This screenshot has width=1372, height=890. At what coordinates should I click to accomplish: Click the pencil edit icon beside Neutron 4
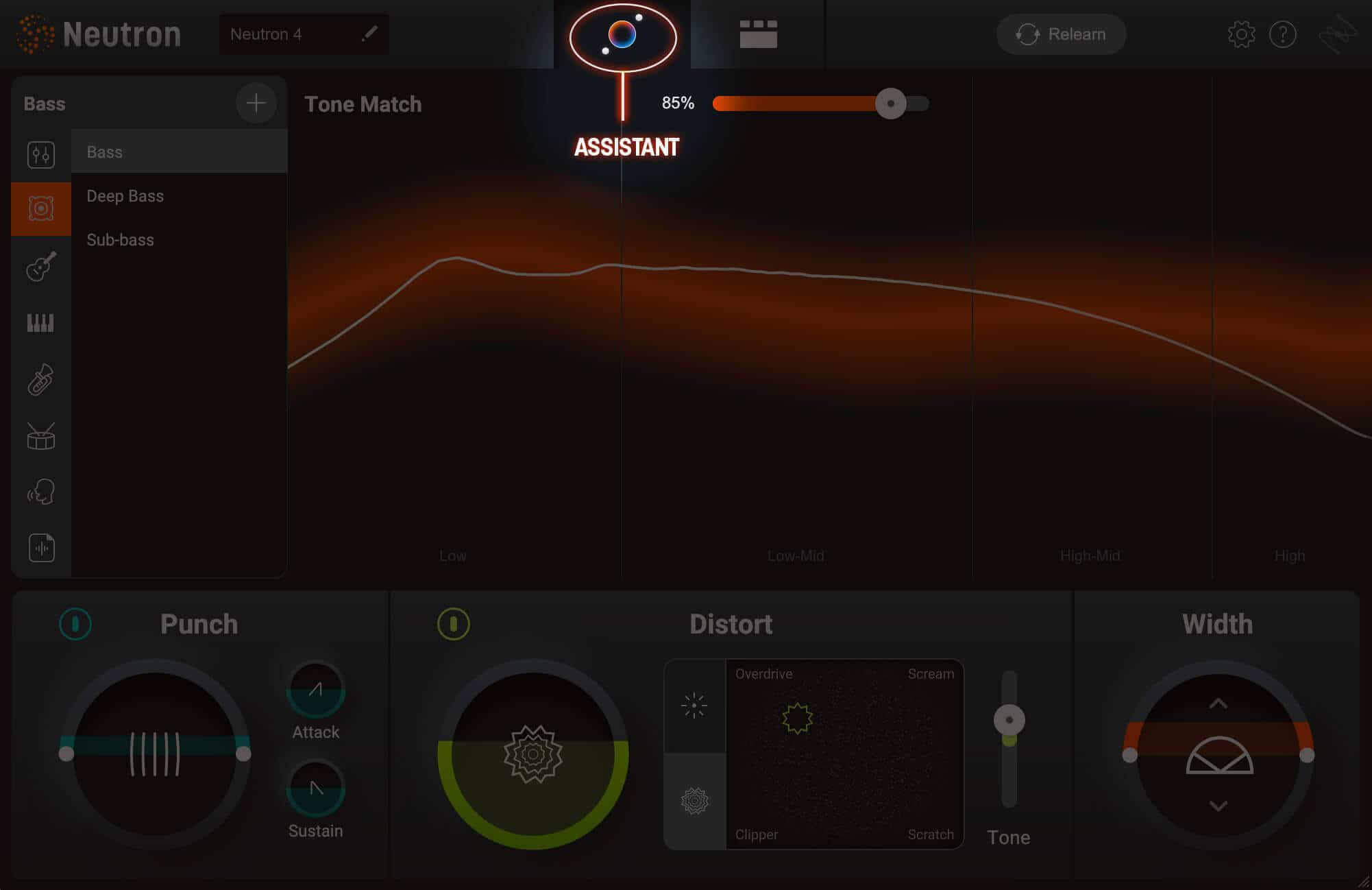(369, 33)
